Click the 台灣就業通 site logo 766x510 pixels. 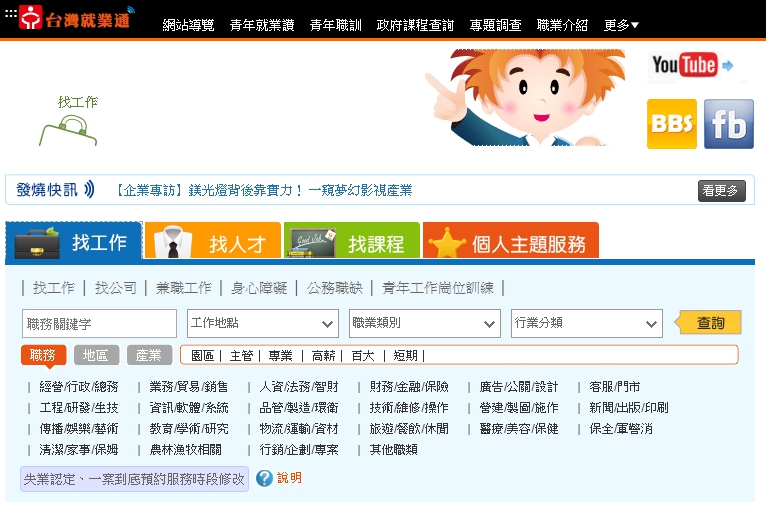click(76, 18)
